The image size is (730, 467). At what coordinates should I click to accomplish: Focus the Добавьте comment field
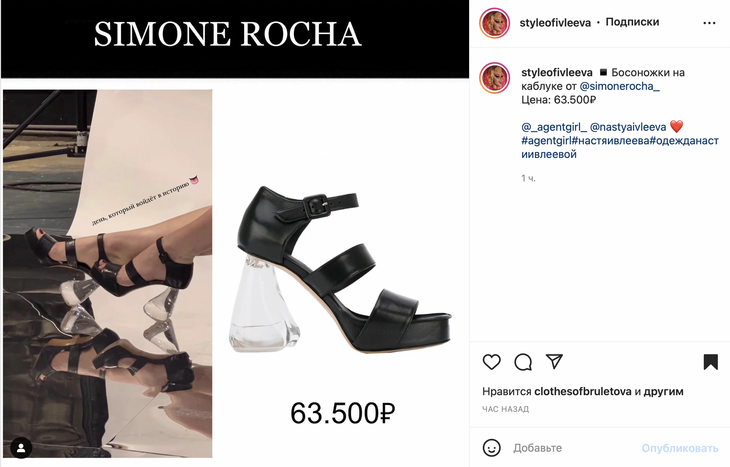(575, 448)
